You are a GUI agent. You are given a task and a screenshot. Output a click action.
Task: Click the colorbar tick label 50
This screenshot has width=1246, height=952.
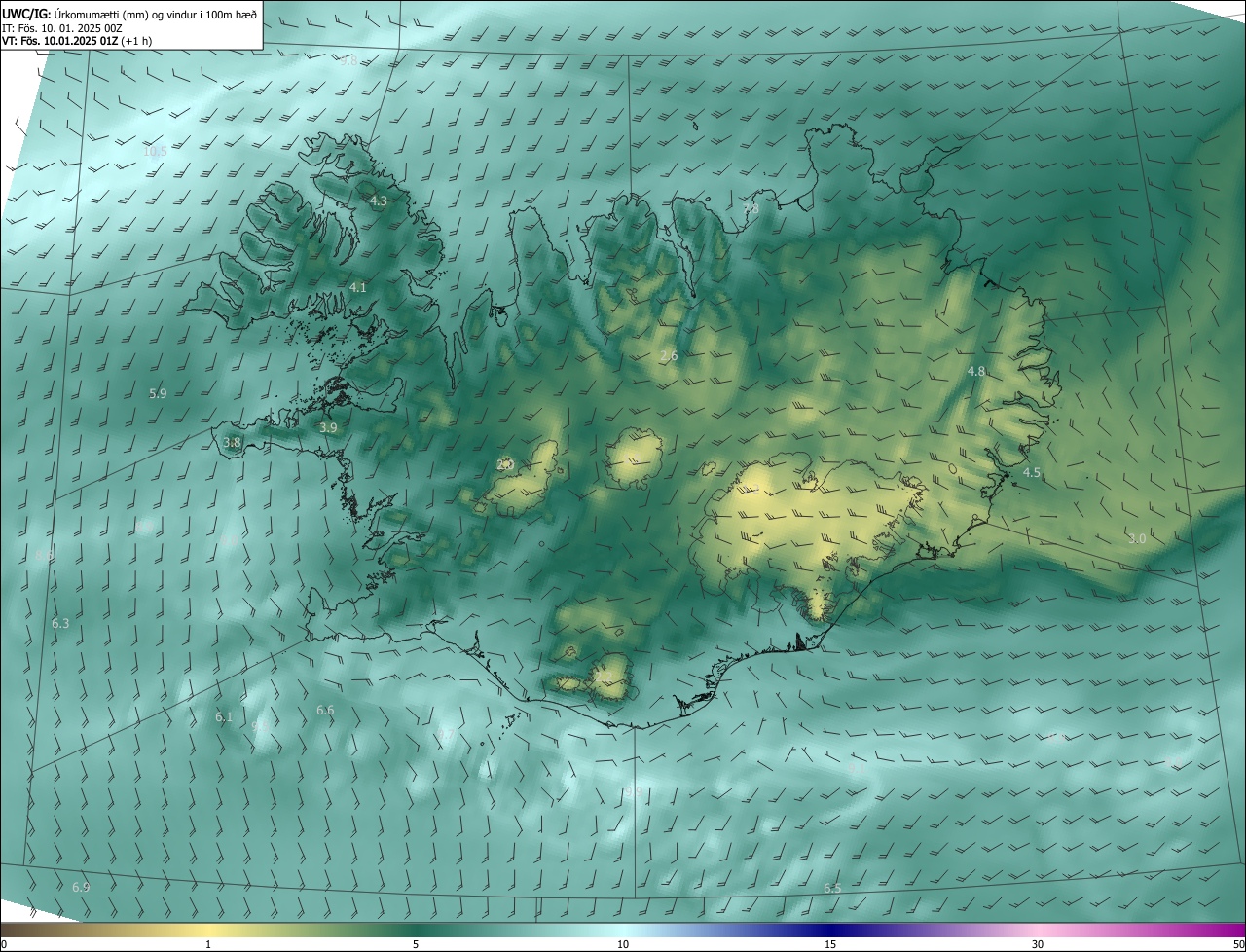point(1239,945)
